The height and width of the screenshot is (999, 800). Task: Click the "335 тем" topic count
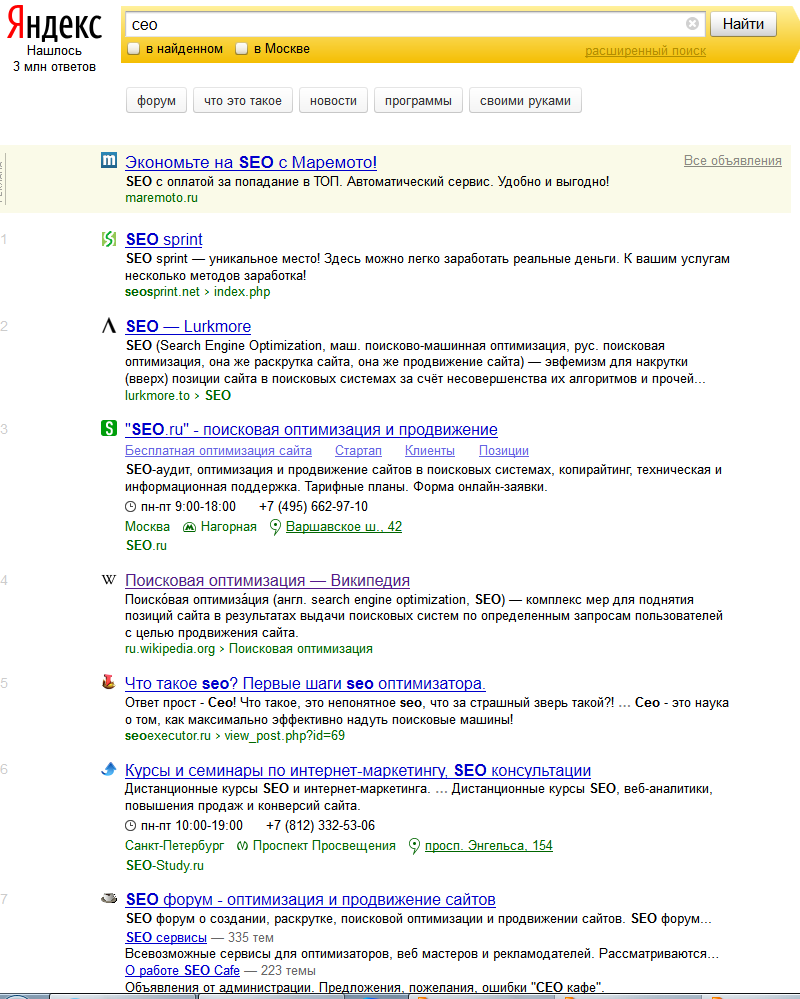coord(251,938)
